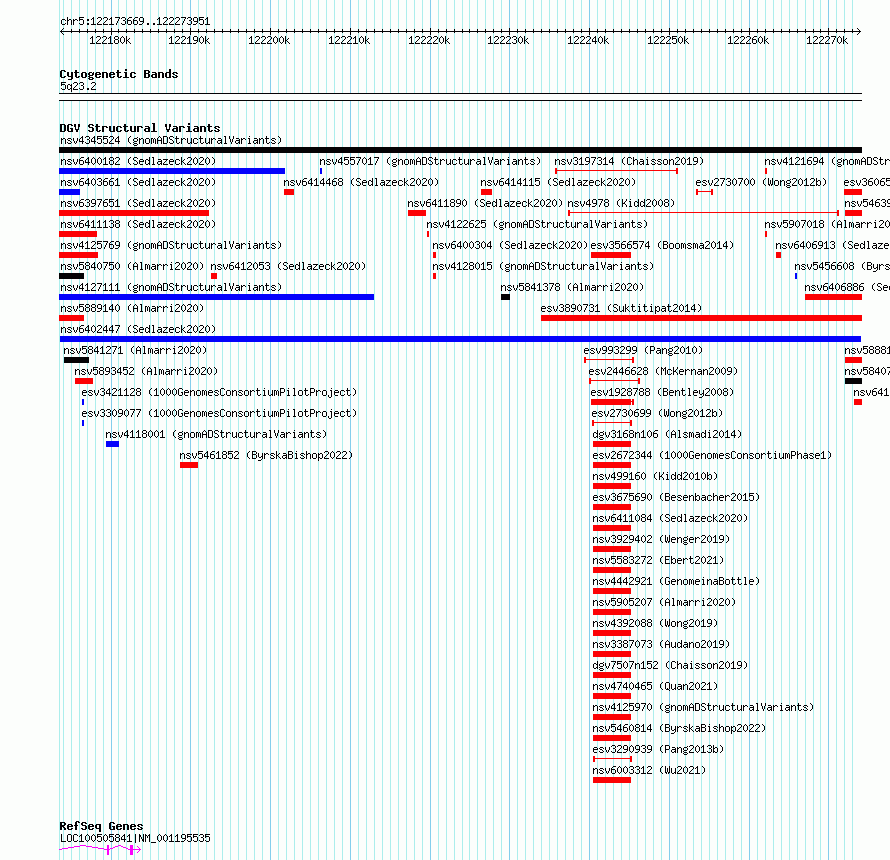The width and height of the screenshot is (890, 860).
Task: Open nsv5461852 ByrskaBishop2022 variant
Action: click(x=266, y=455)
